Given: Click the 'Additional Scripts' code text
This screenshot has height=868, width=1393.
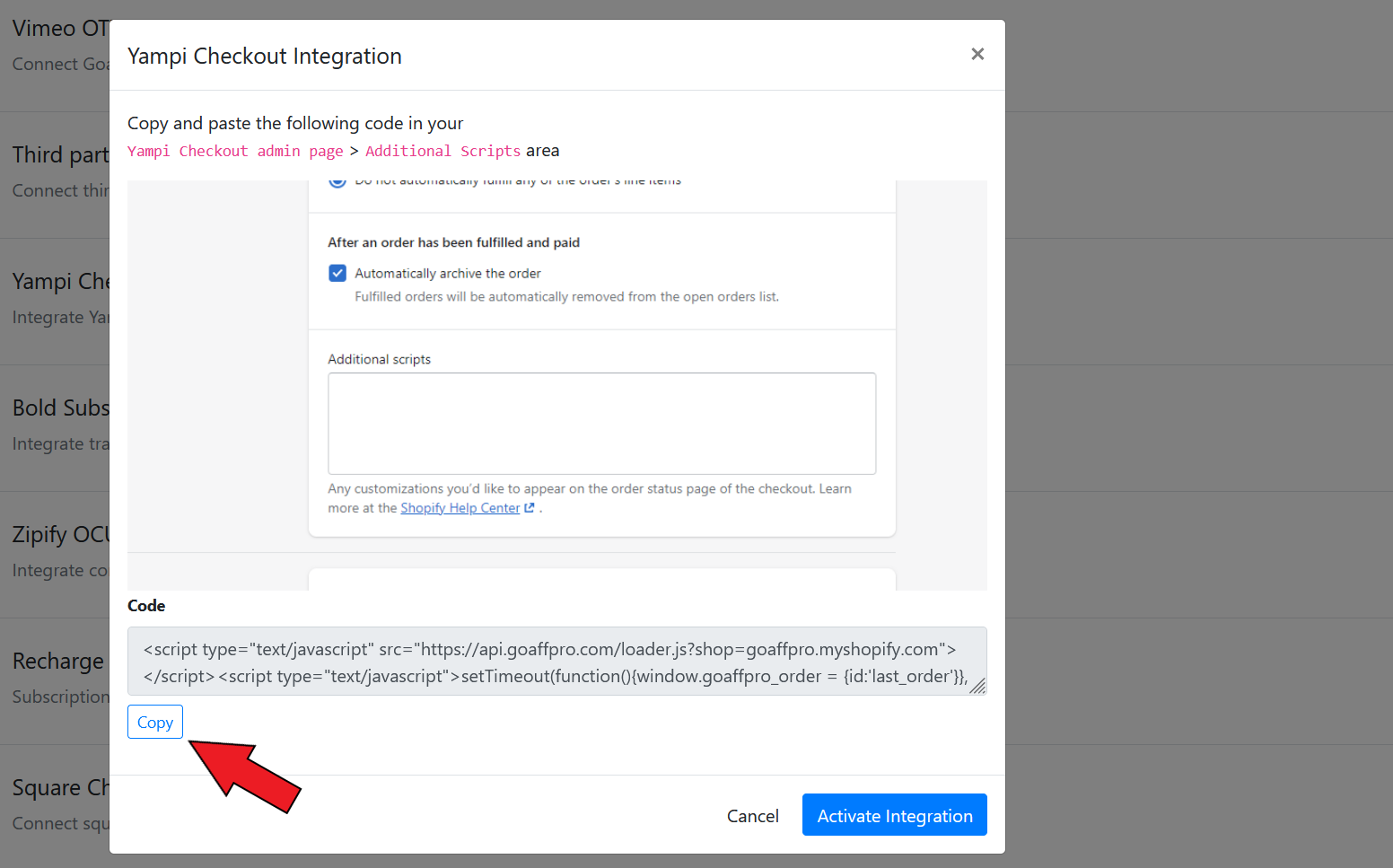Looking at the screenshot, I should point(443,151).
